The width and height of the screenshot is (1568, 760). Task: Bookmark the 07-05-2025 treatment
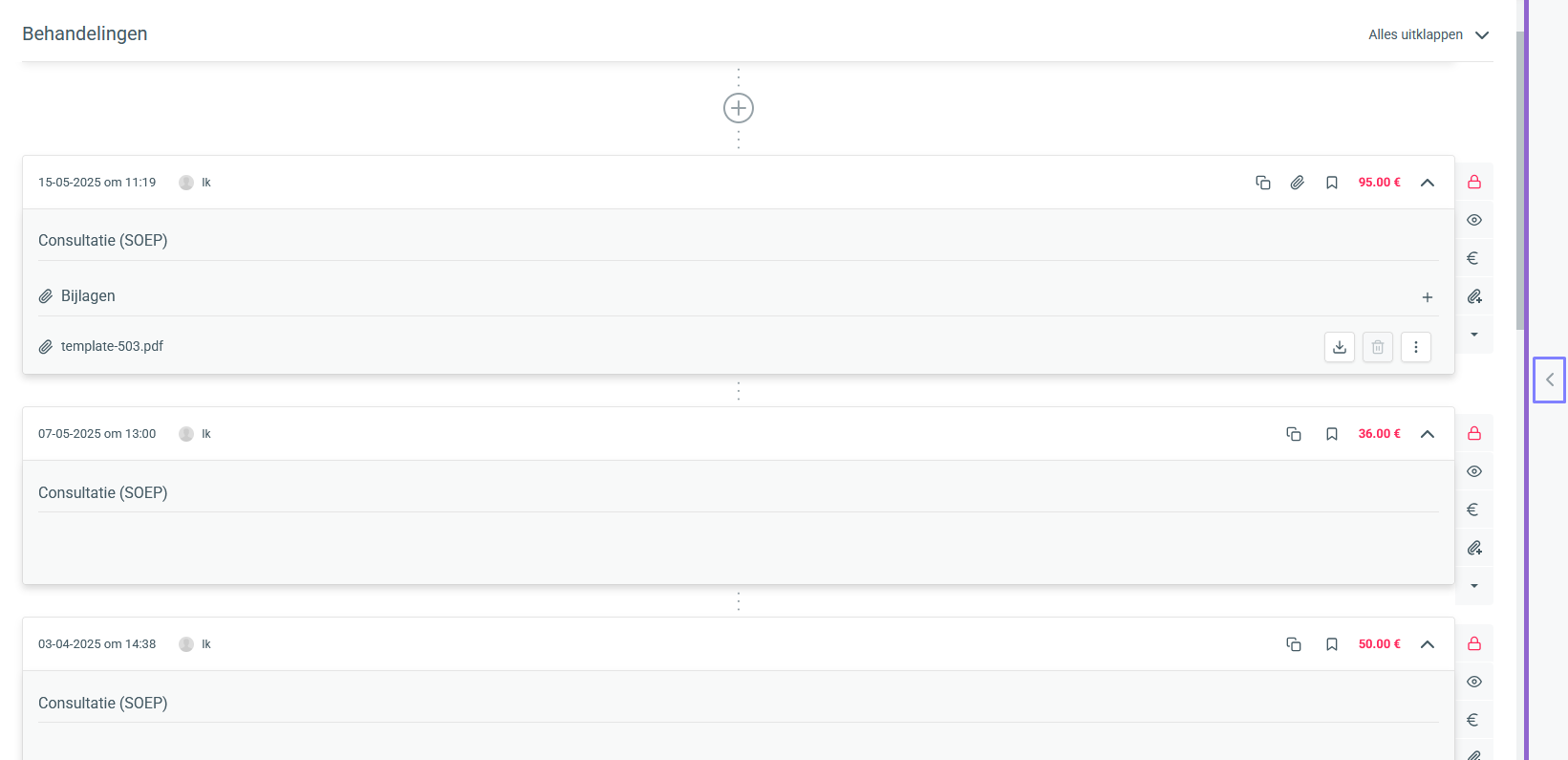[x=1332, y=434]
